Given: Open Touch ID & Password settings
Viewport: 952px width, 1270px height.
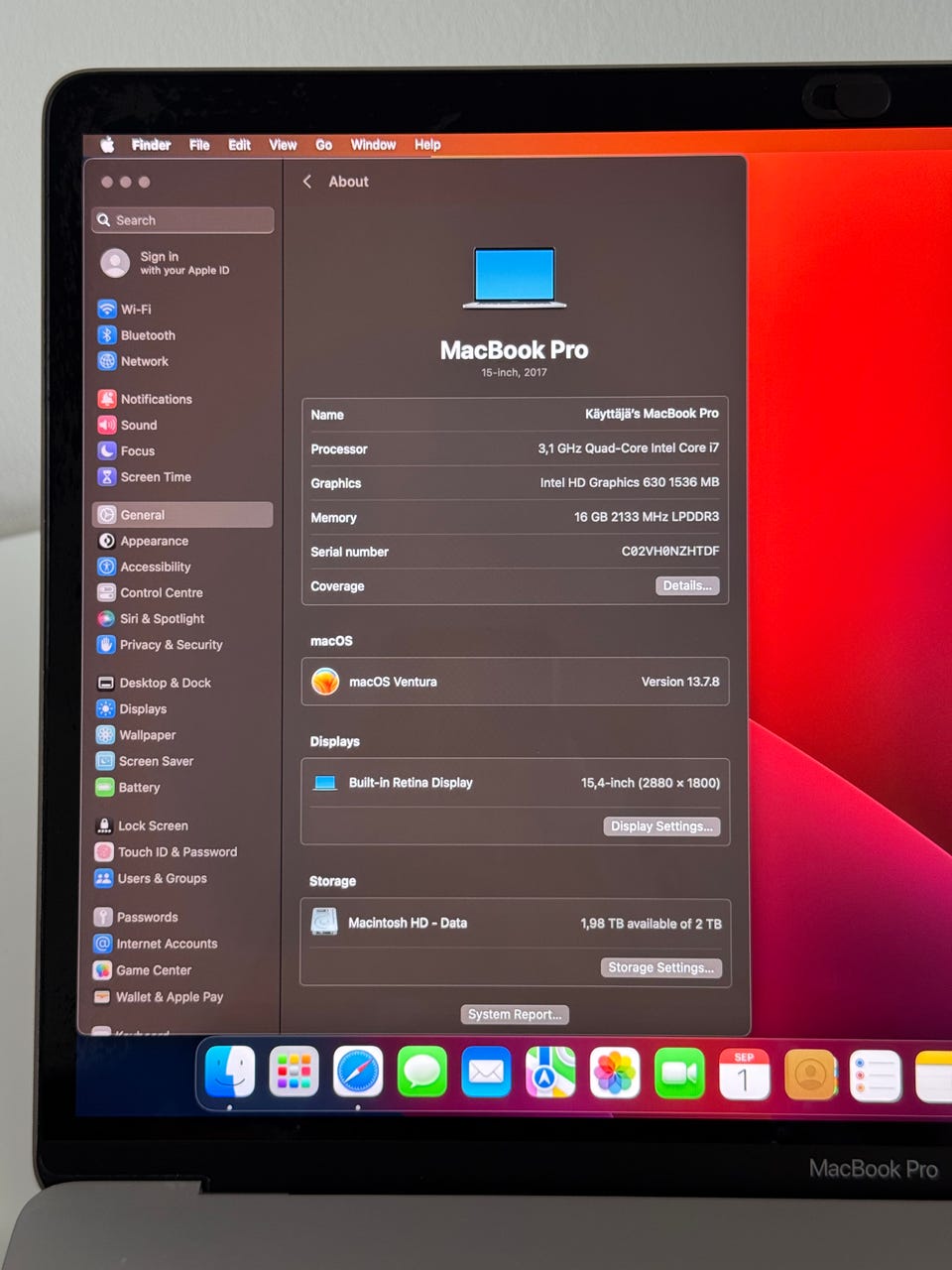Looking at the screenshot, I should [166, 852].
